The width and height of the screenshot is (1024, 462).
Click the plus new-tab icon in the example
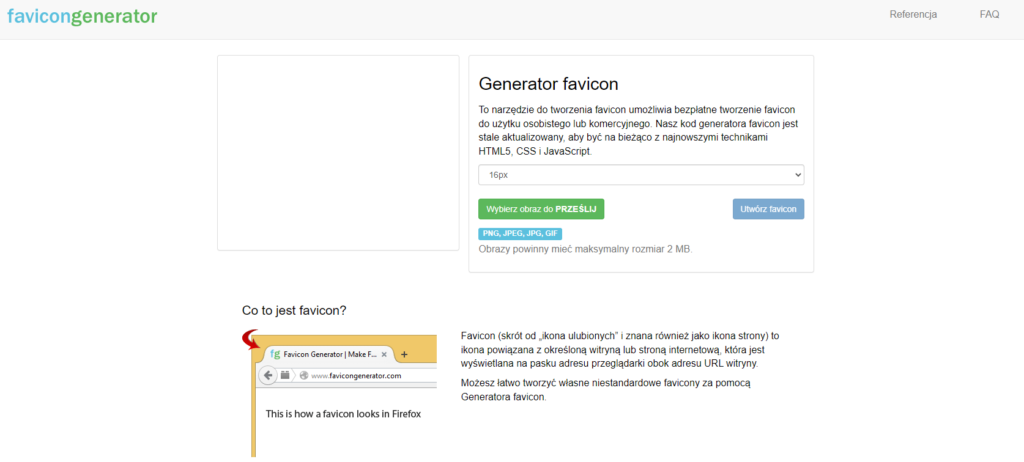tap(404, 354)
